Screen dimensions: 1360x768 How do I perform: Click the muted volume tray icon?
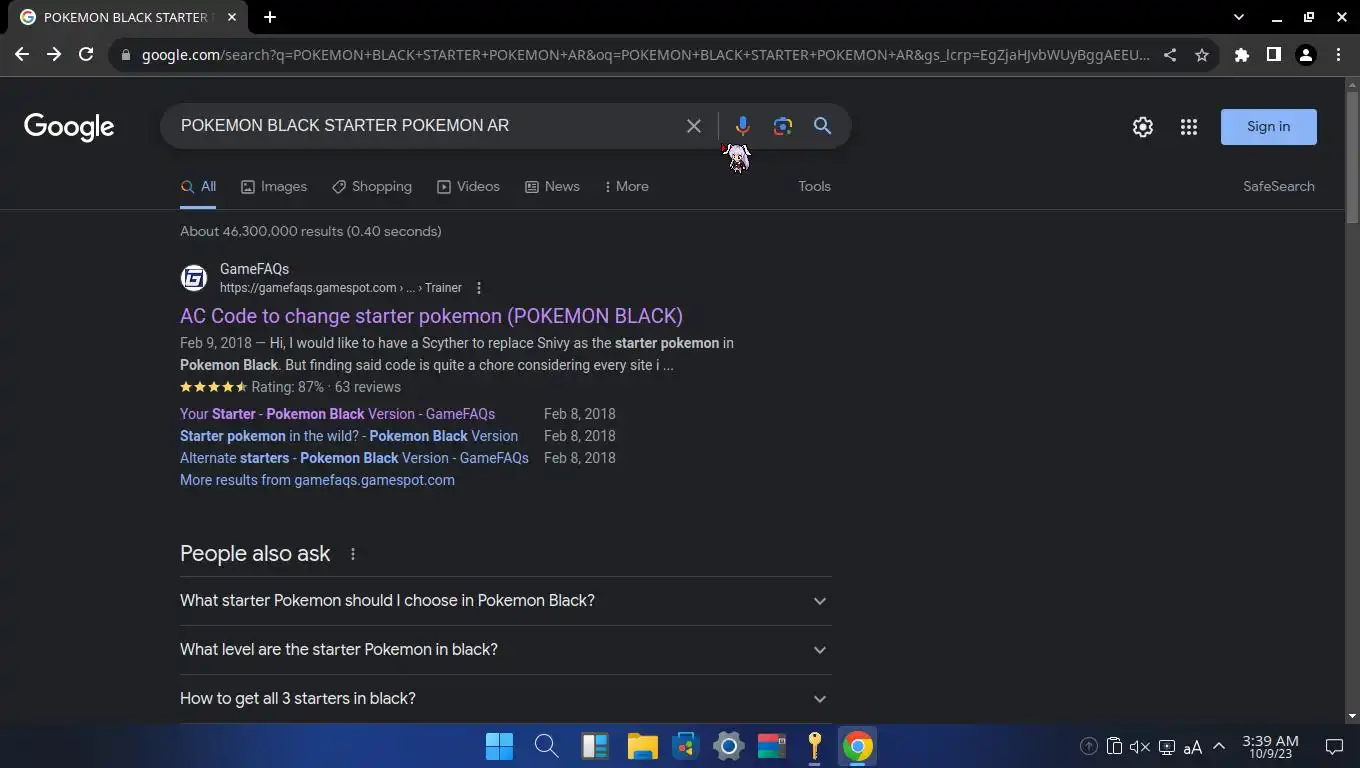1140,747
